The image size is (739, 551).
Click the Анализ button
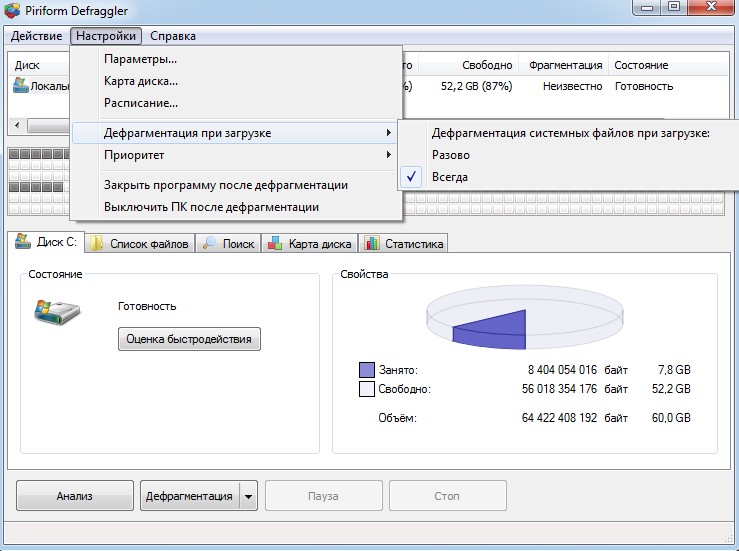74,495
